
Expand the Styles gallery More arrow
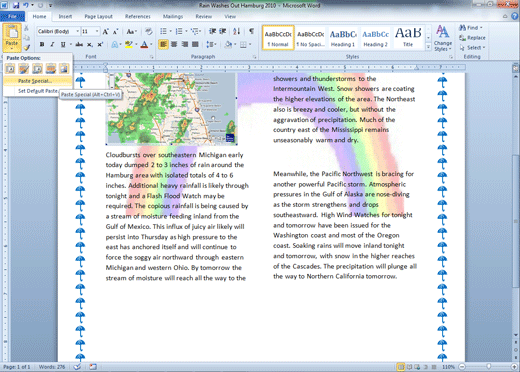tap(428, 47)
